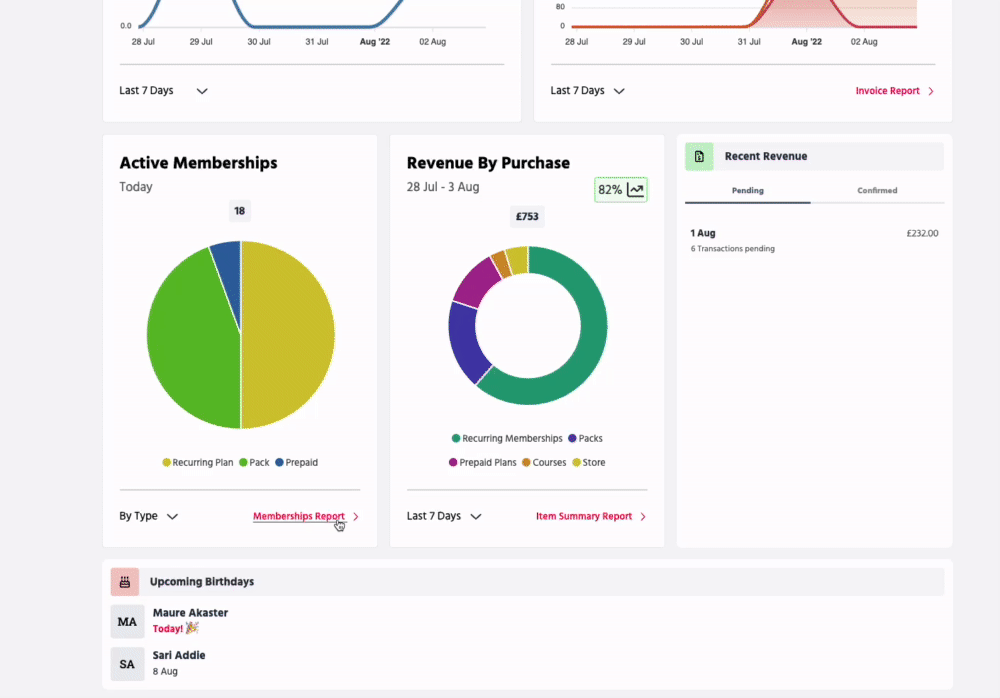Screen dimensions: 1000x698
Task: Click the Upcoming Birthdays cake icon
Action: [125, 581]
